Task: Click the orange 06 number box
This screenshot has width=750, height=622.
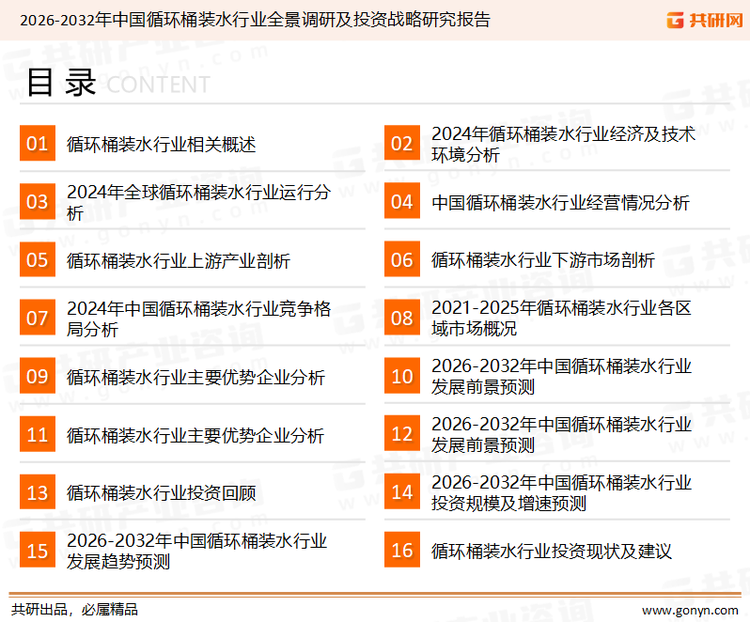Action: [x=402, y=259]
